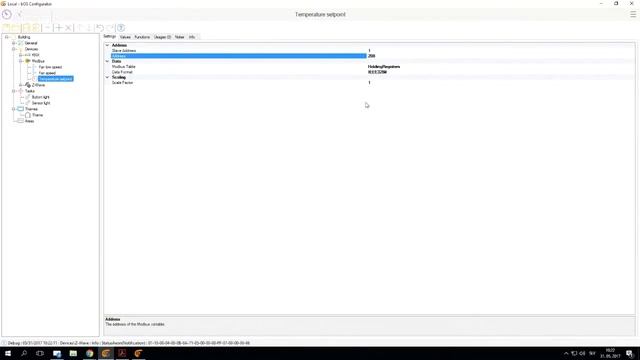The height and width of the screenshot is (360, 640).
Task: Select Fan speed in tree
Action: coord(47,73)
